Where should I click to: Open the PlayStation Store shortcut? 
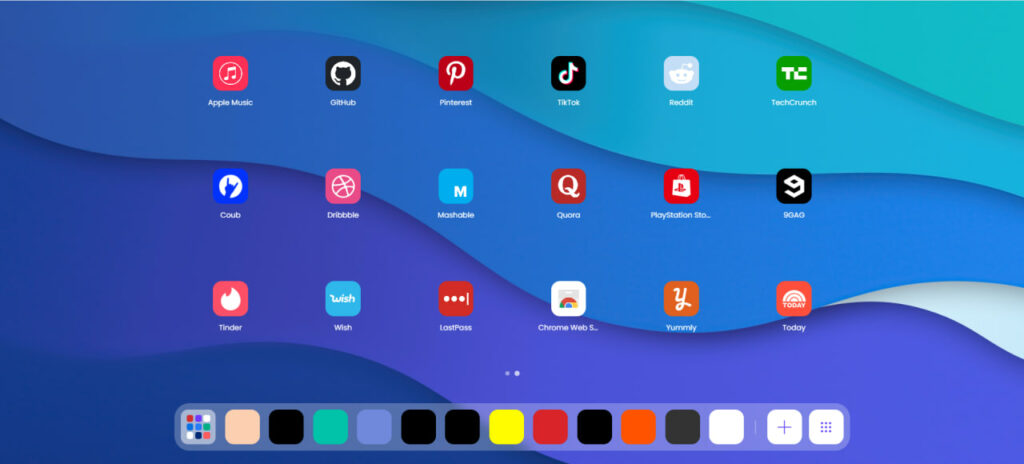(x=681, y=186)
